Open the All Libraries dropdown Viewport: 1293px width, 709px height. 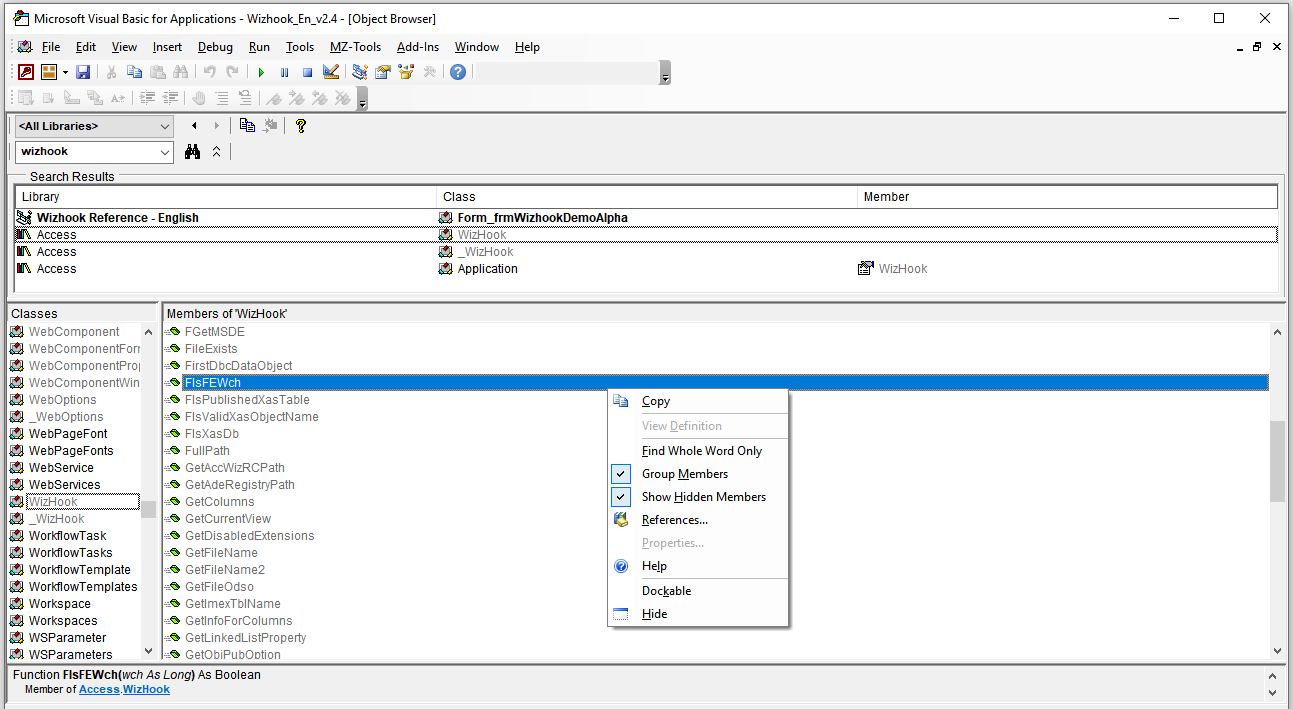165,126
